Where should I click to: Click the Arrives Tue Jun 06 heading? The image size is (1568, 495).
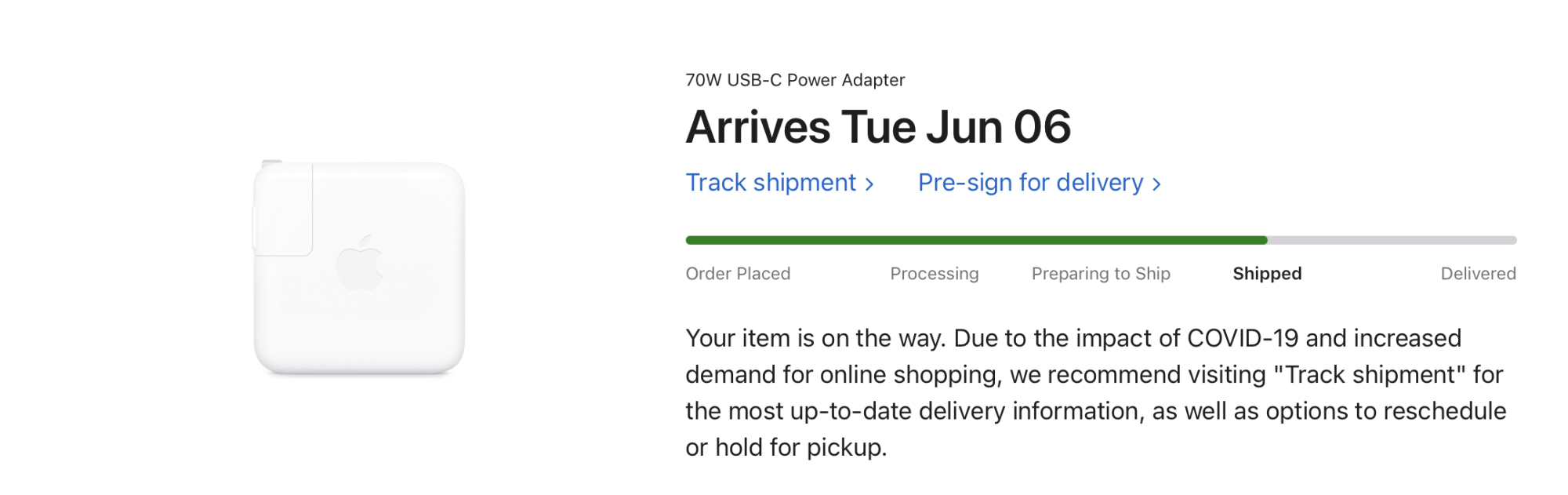point(878,127)
